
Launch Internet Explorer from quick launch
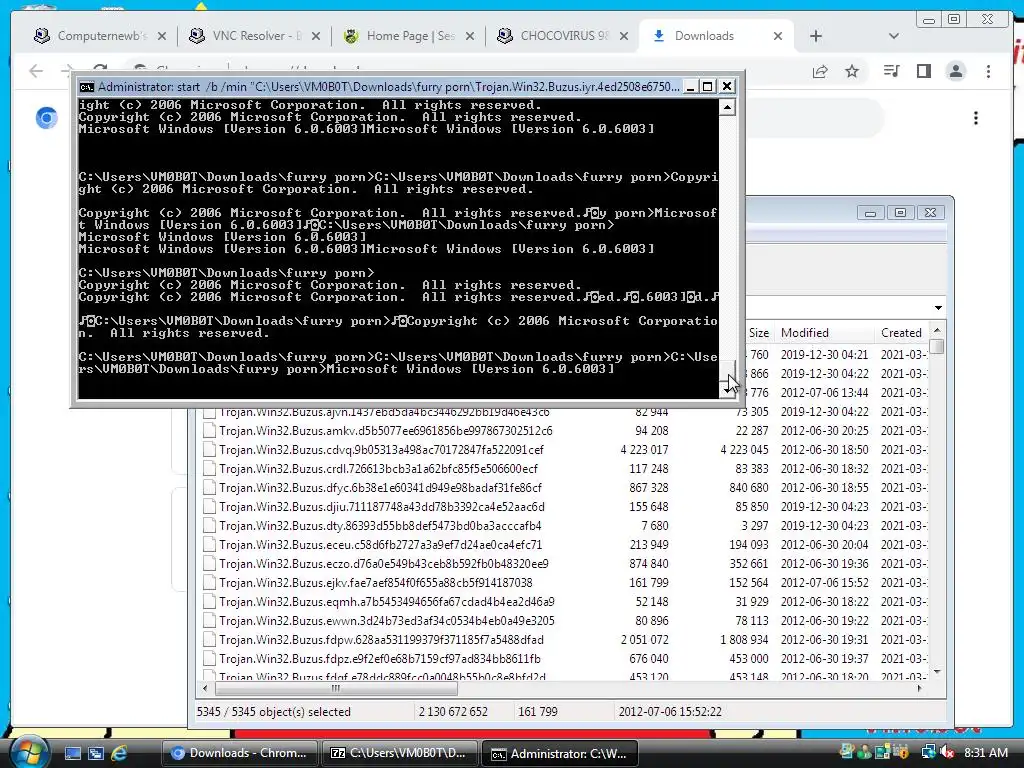click(119, 754)
